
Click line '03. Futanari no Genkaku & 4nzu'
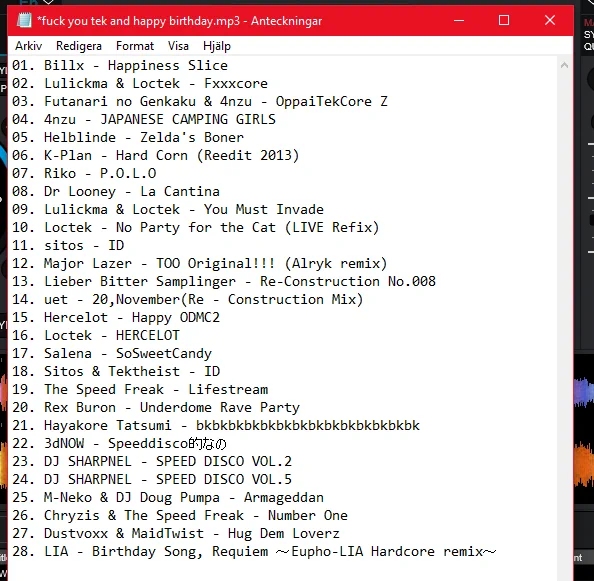click(x=200, y=102)
